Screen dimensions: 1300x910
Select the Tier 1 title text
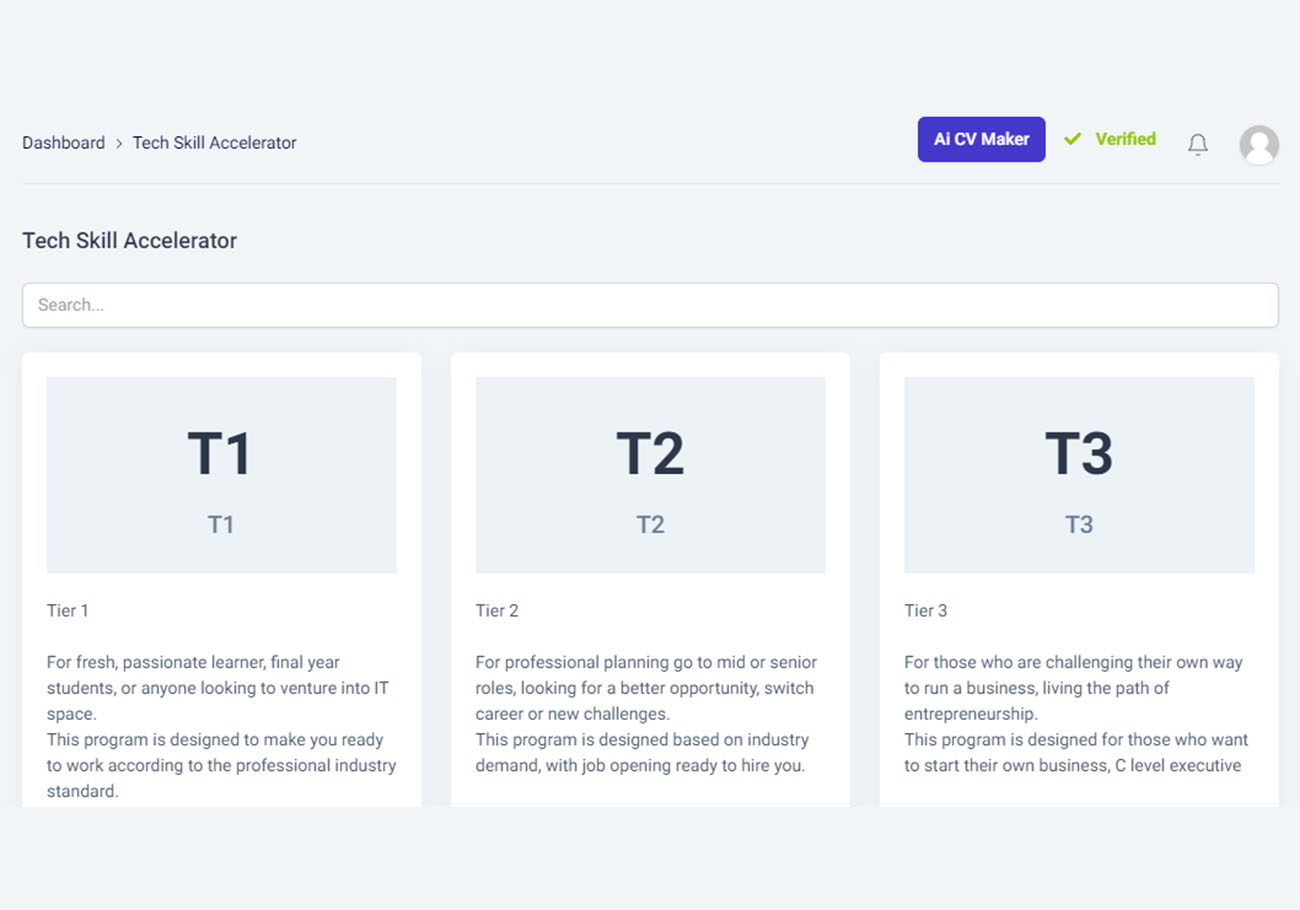tap(68, 610)
